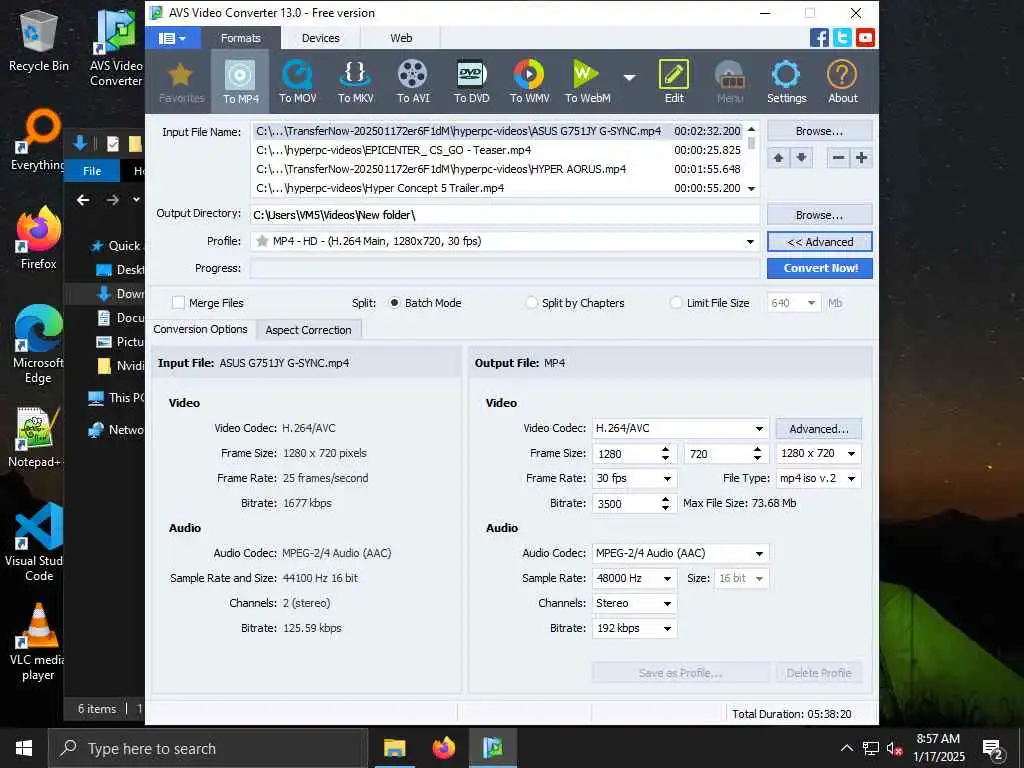Select the To MP4 format icon
Screen dimensions: 1024x768
tap(240, 82)
